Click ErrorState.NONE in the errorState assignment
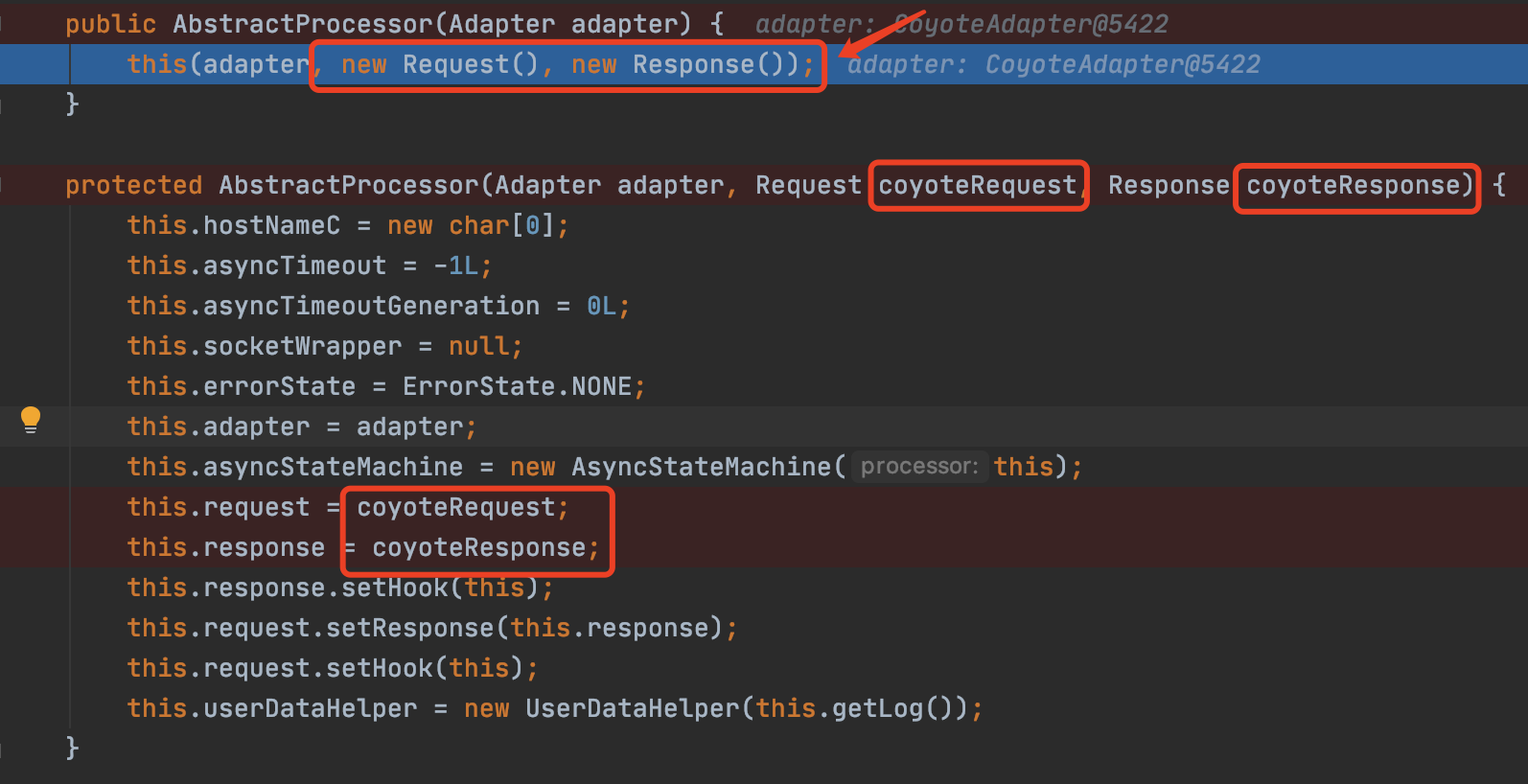This screenshot has width=1528, height=784. 517,386
